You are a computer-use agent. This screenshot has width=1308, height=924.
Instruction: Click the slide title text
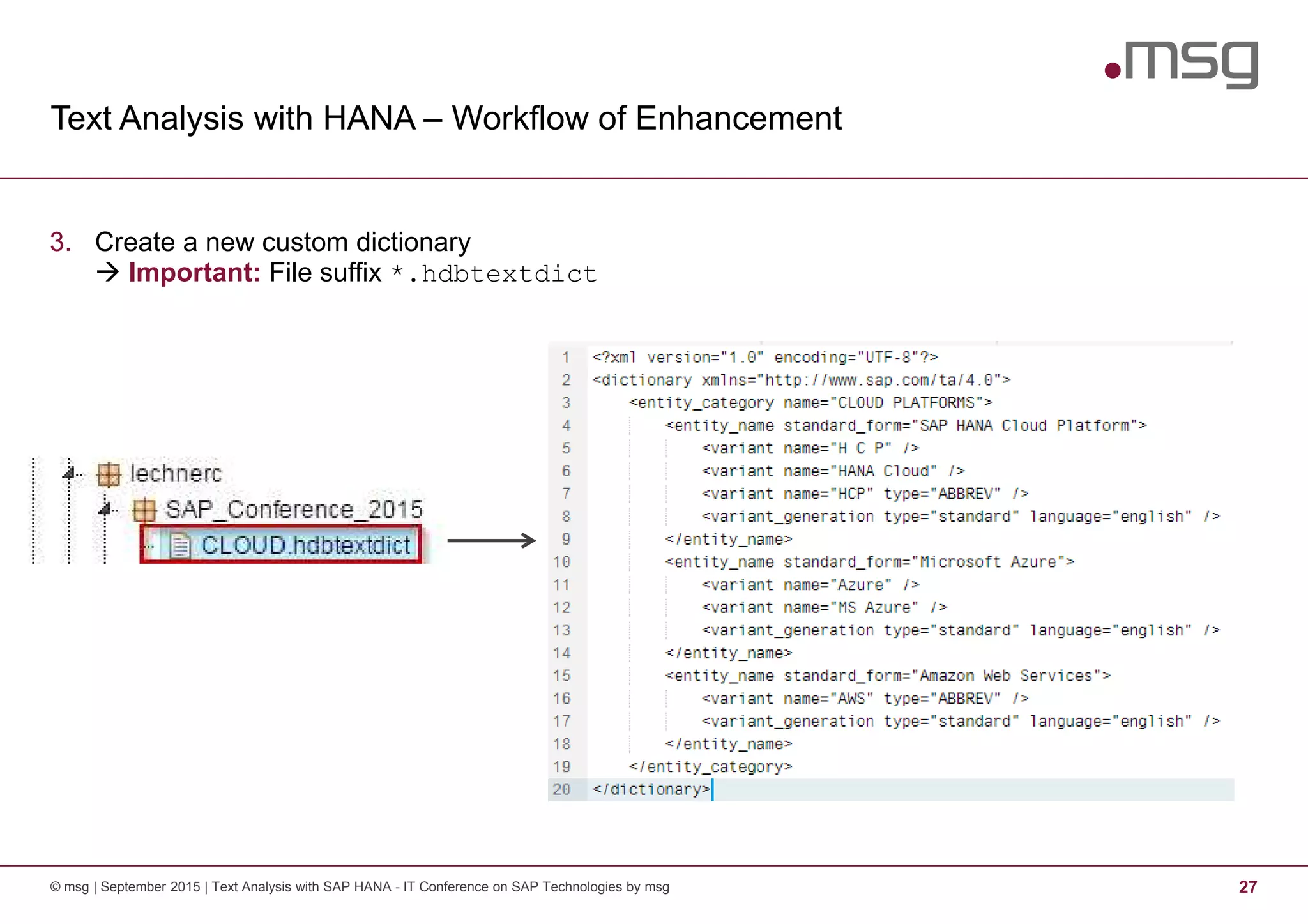click(446, 118)
